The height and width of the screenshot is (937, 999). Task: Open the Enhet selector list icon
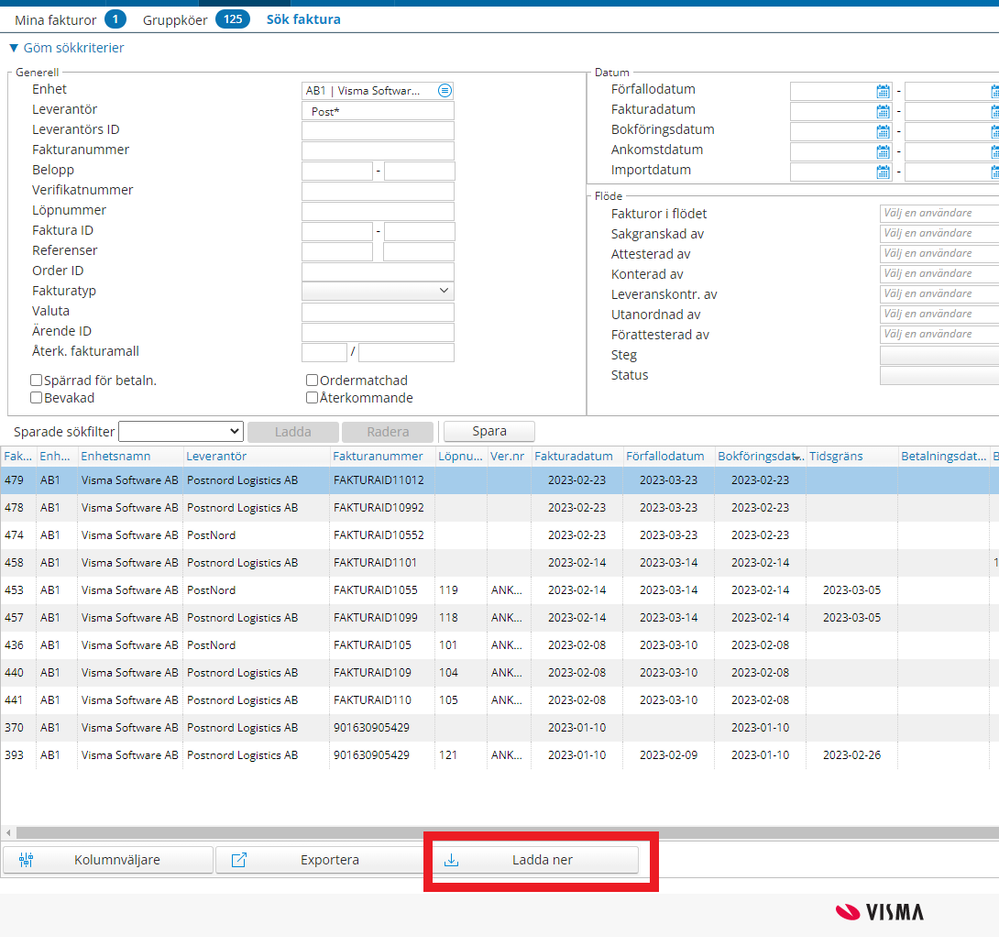[445, 90]
